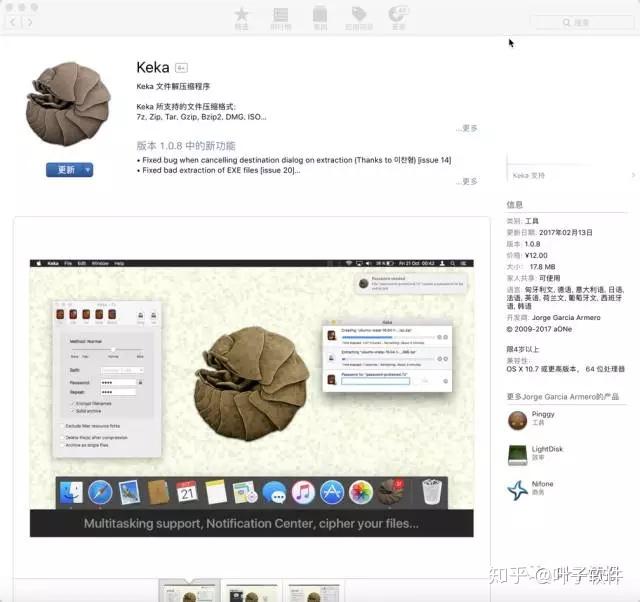Click App Store icon in previewed Dock
This screenshot has height=602, width=640.
coord(332,492)
